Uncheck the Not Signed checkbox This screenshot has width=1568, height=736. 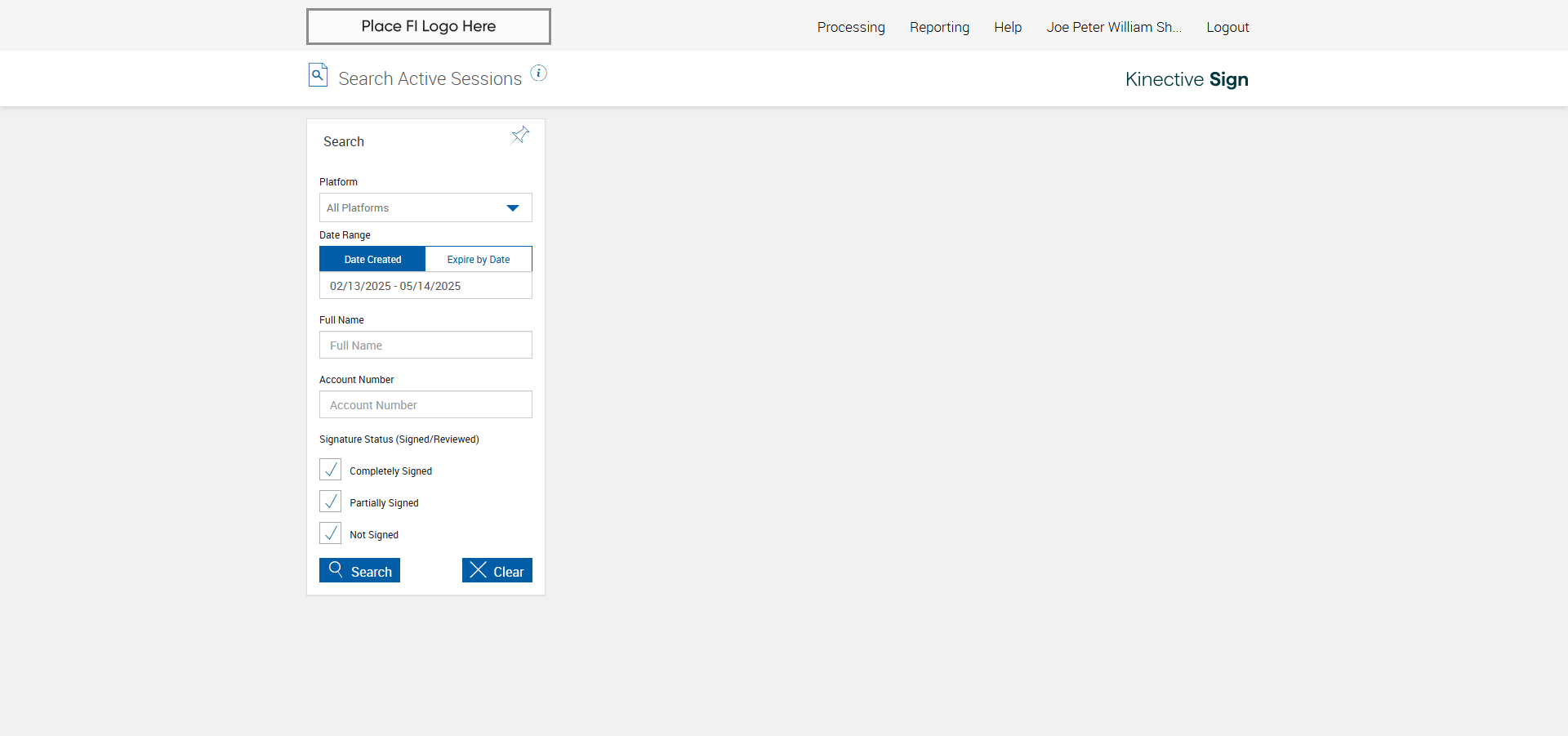point(331,533)
